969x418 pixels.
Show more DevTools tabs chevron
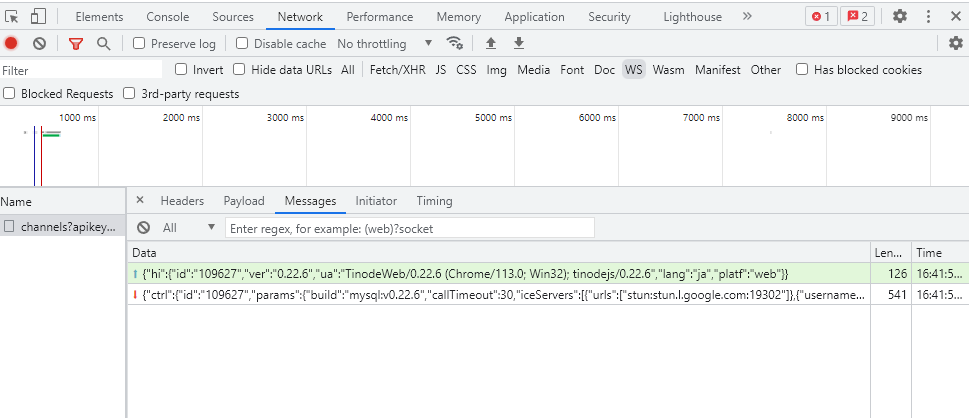pyautogui.click(x=747, y=17)
